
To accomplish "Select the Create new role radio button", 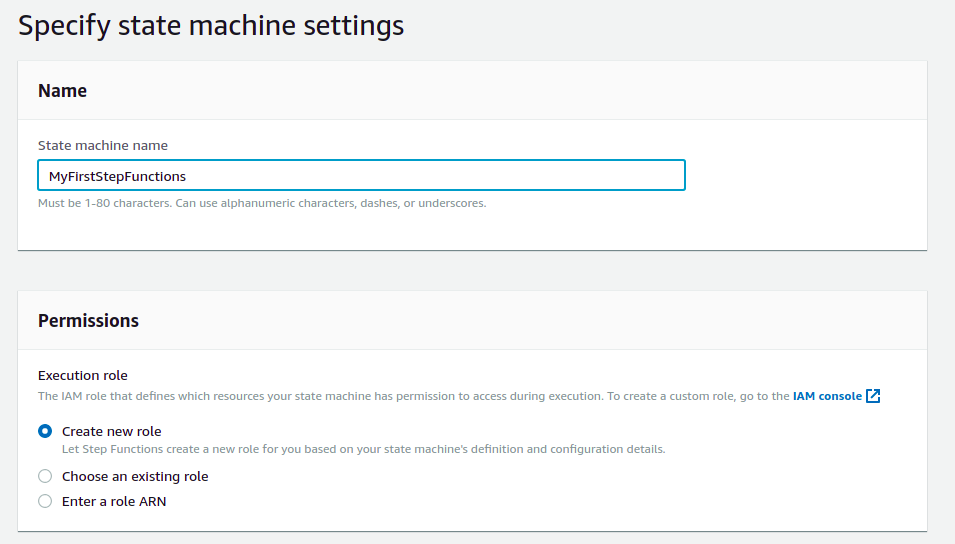I will tap(45, 431).
